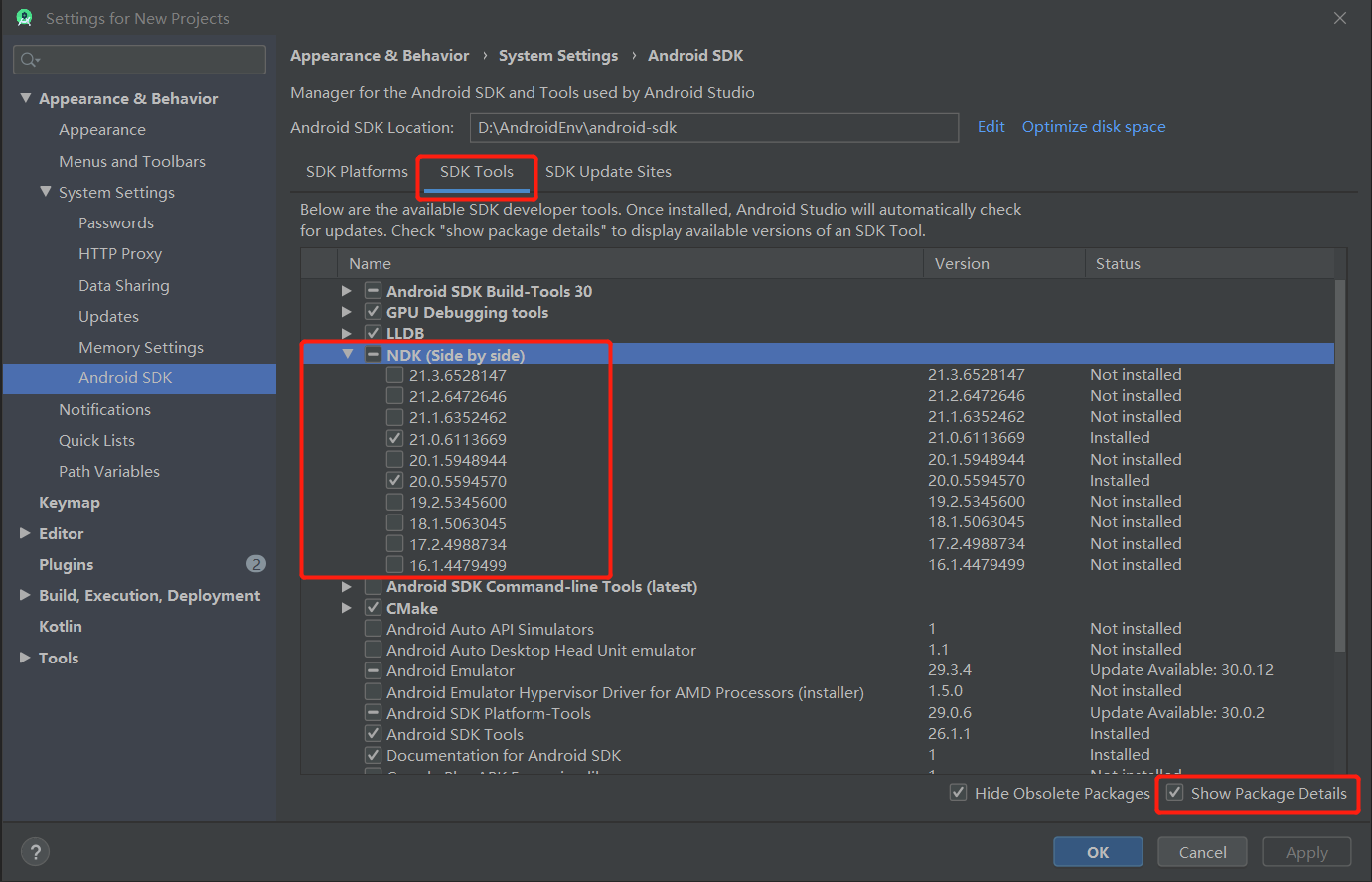Uncheck the LLDB checkbox
Screen dimensions: 1372x882
[373, 333]
